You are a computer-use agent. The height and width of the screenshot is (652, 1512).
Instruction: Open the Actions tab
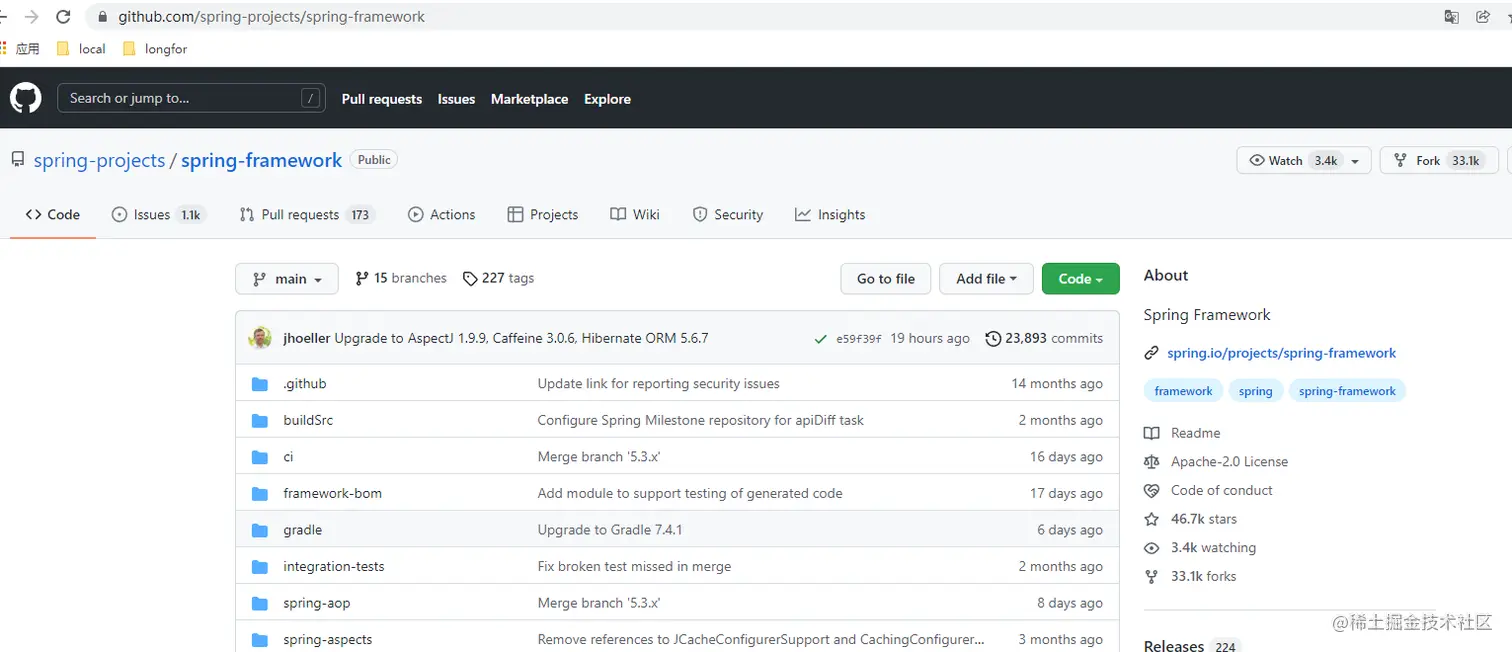pyautogui.click(x=441, y=214)
